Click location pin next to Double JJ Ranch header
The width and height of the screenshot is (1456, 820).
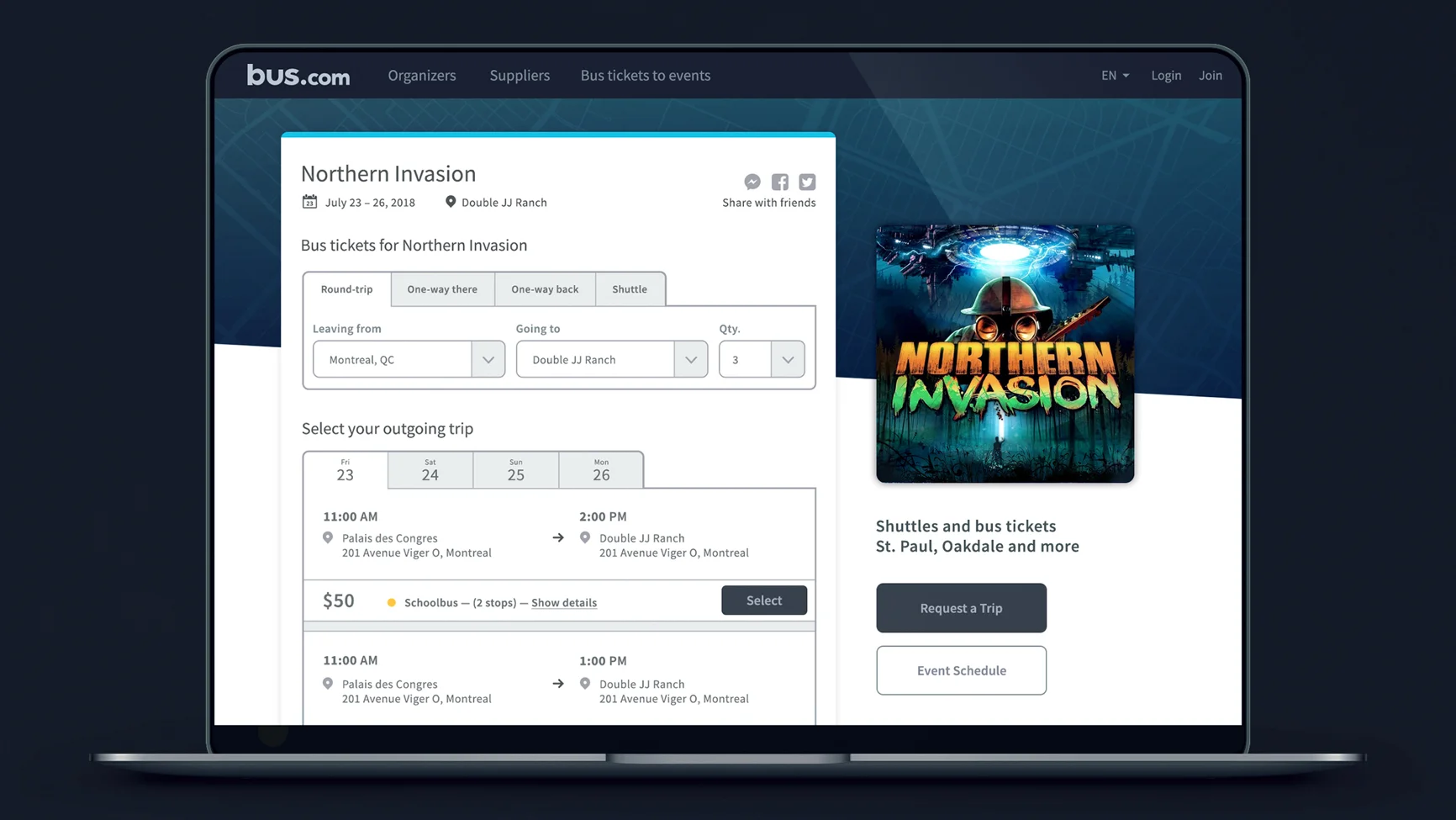(x=451, y=202)
